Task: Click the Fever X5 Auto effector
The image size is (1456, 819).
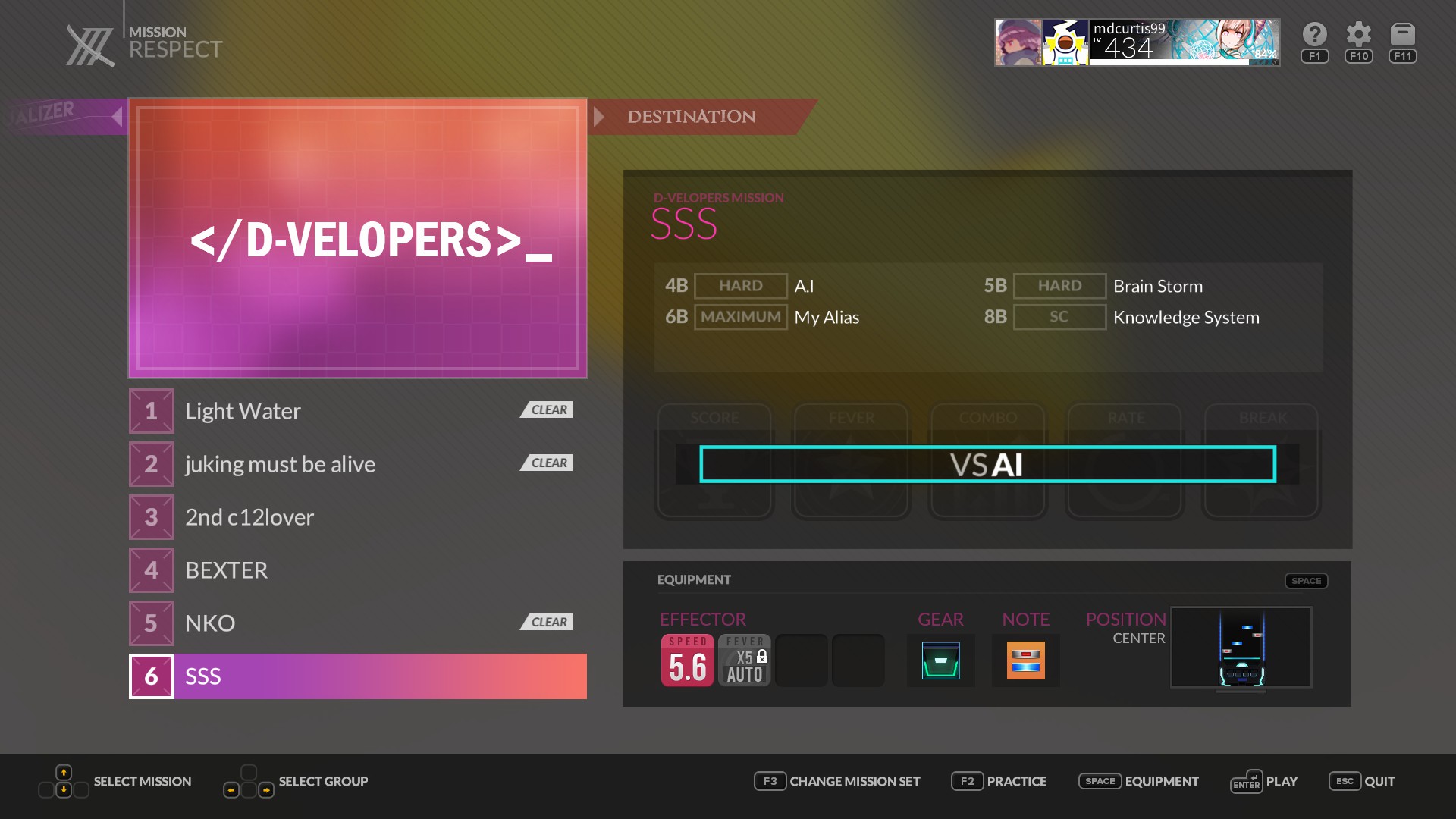Action: pyautogui.click(x=744, y=661)
